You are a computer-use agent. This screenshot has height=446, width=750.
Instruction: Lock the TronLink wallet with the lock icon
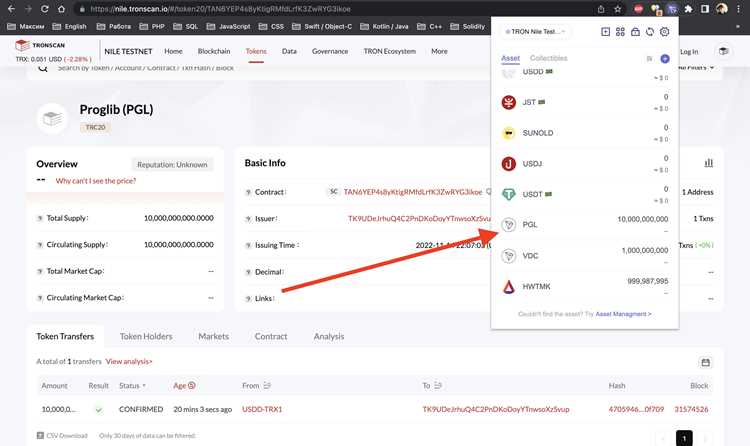[x=635, y=32]
